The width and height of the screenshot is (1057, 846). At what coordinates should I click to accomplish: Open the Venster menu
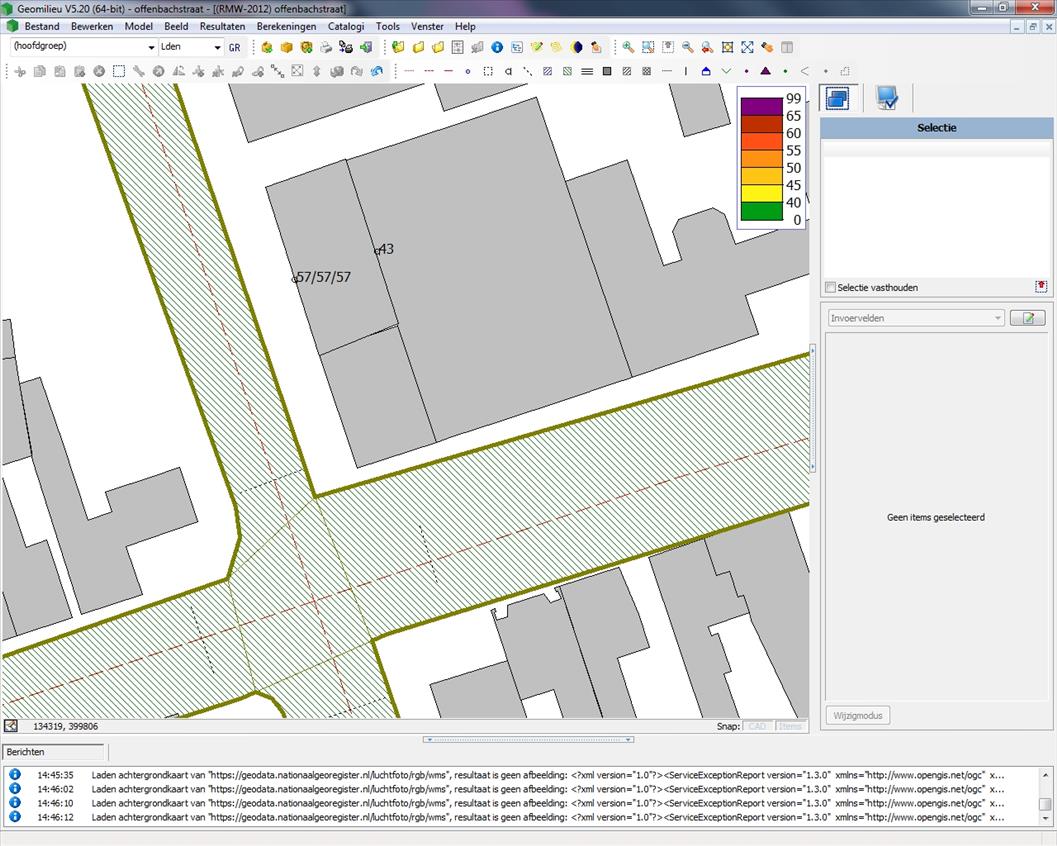tap(427, 26)
